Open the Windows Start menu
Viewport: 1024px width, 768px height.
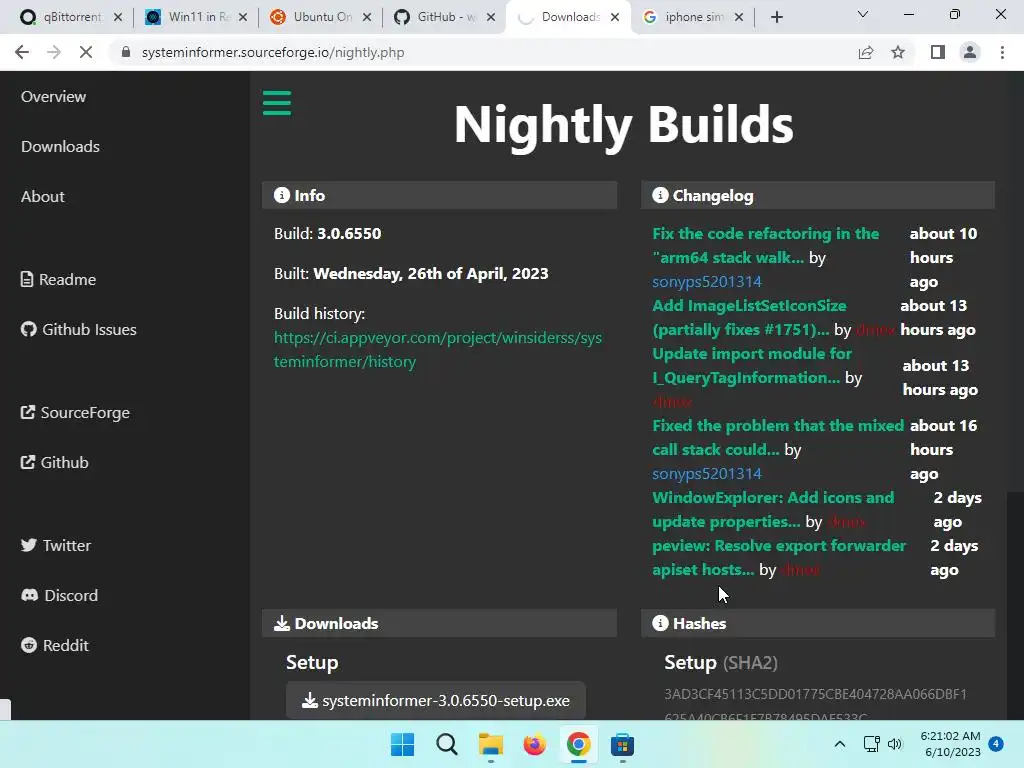click(x=402, y=744)
